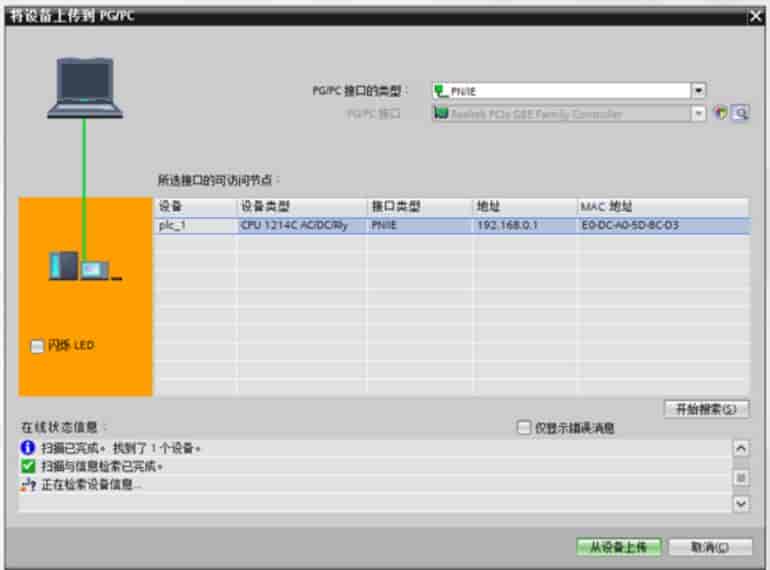Screen dimensions: 770x570
Task: Select the CPU 1214C AC/DC/Rly cell
Action: 302,225
